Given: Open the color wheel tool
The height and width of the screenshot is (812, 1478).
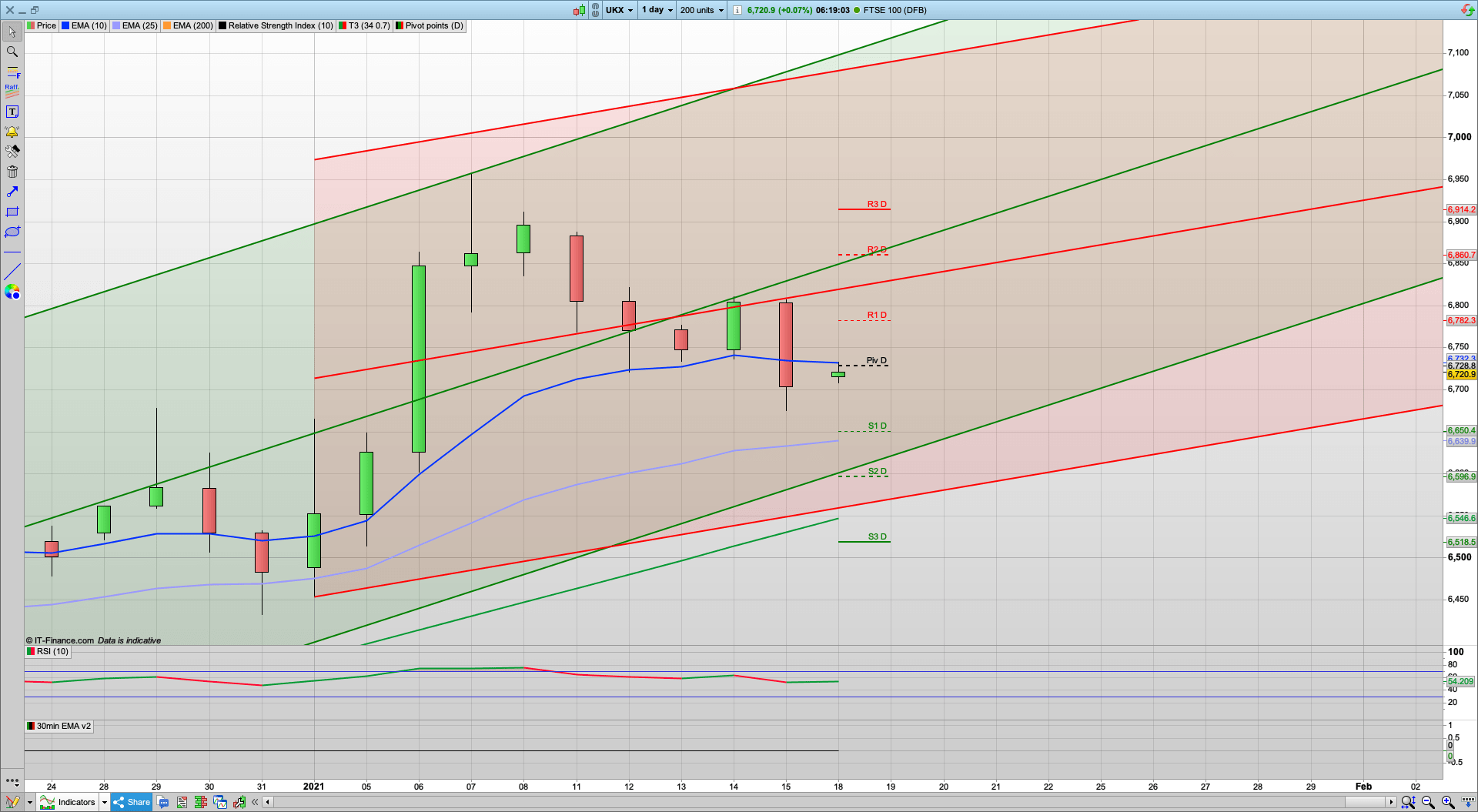Looking at the screenshot, I should point(12,292).
